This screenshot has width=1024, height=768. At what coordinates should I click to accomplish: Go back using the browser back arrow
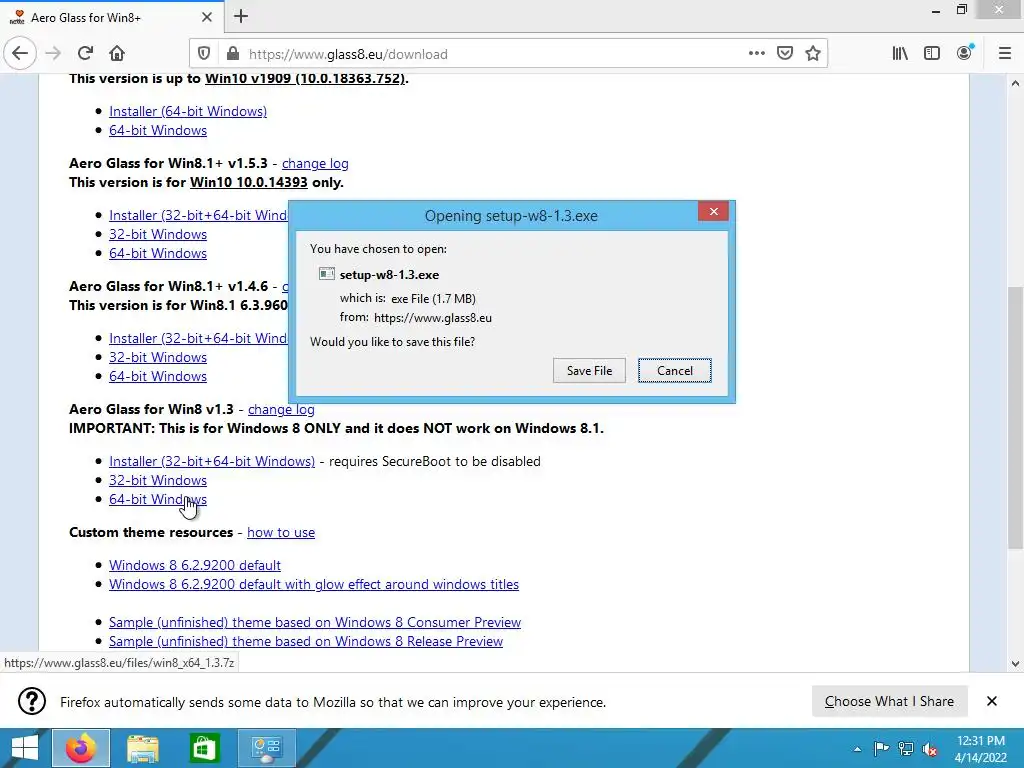(x=20, y=54)
